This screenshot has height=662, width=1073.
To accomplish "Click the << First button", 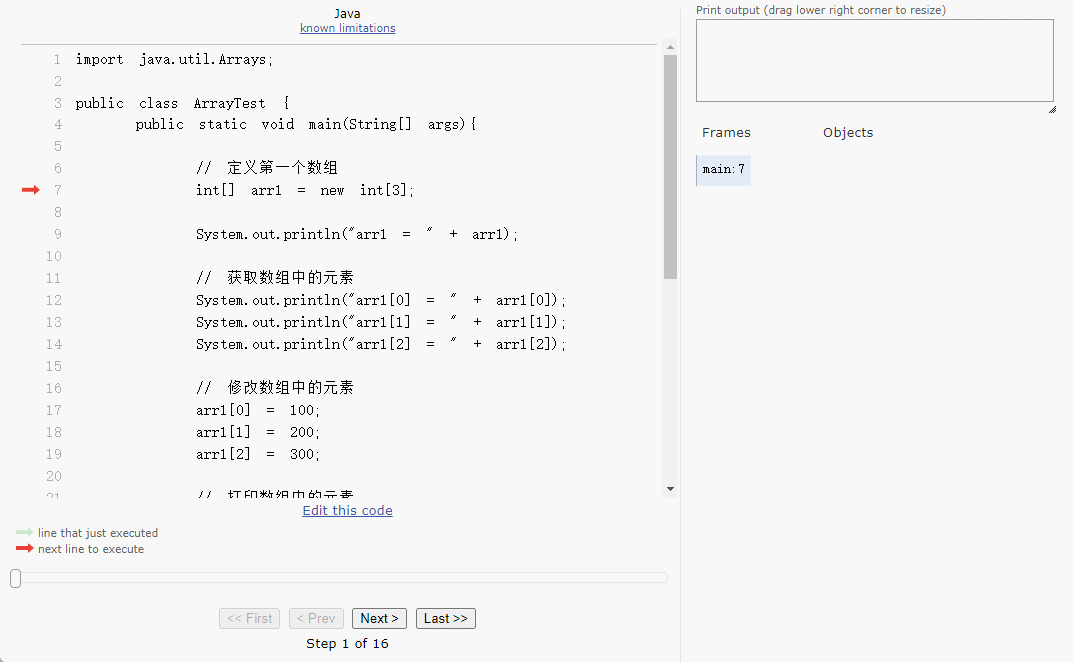I will (249, 619).
